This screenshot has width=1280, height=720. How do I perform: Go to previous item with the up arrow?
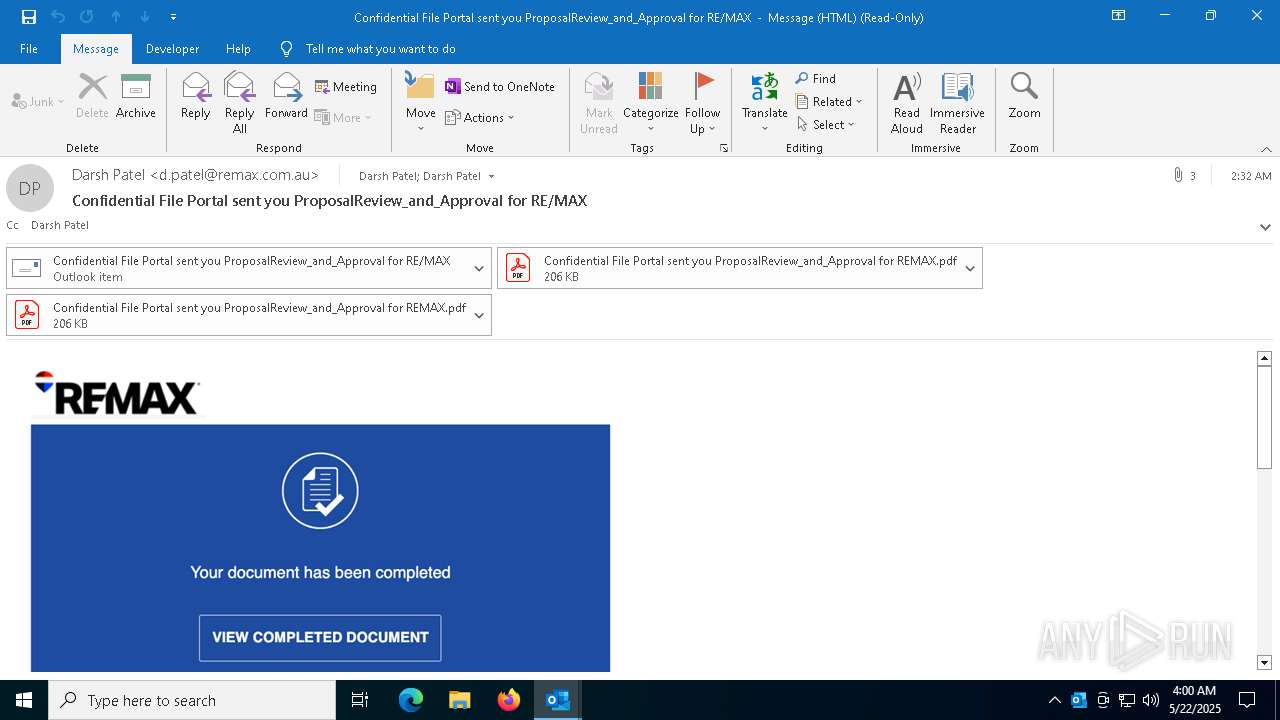point(116,17)
